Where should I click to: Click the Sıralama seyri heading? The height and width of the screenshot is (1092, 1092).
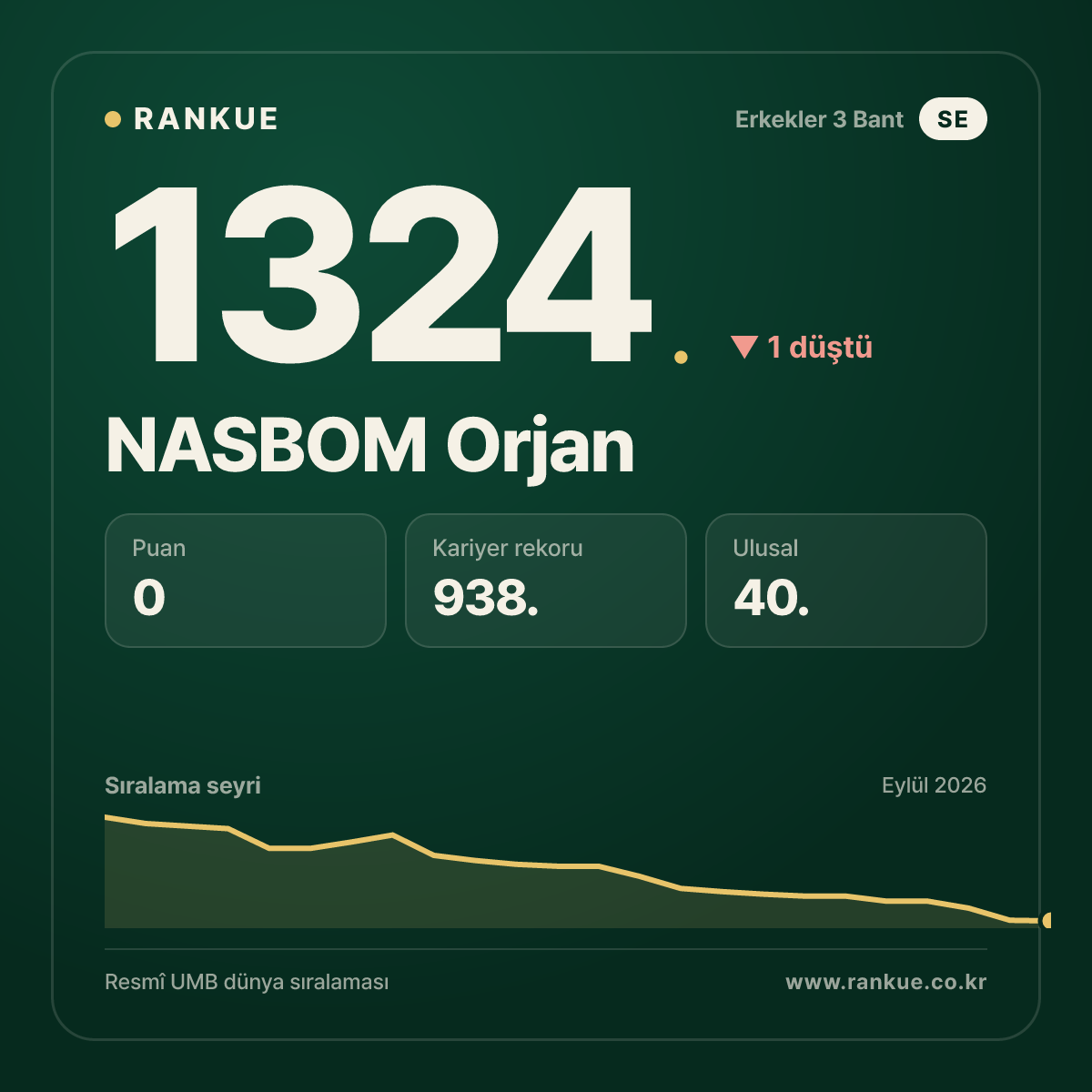point(183,785)
